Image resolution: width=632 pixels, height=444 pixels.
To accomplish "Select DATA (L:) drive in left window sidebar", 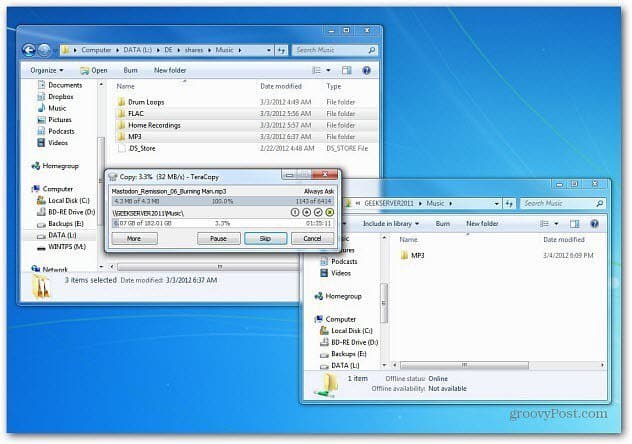I will tap(57, 235).
